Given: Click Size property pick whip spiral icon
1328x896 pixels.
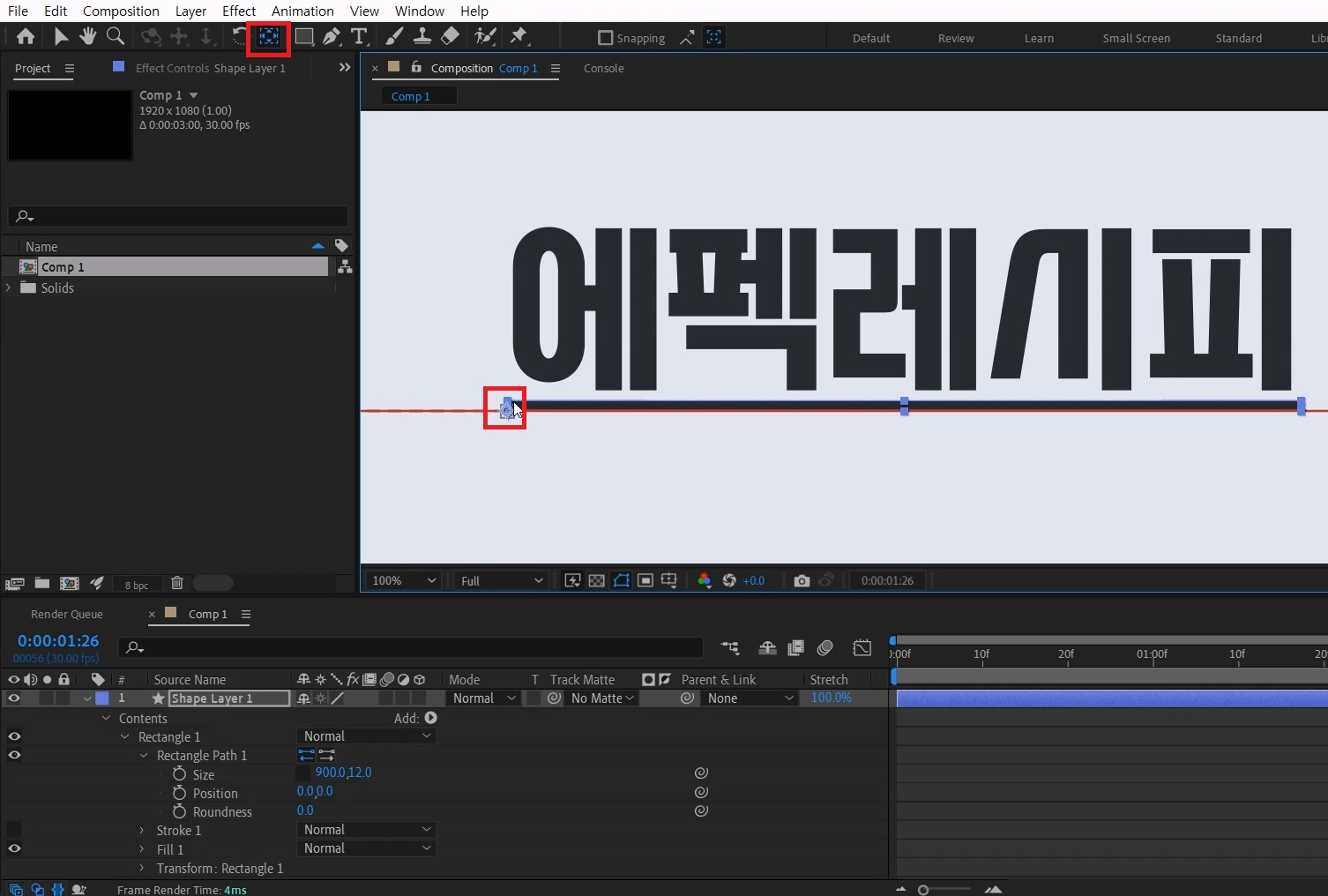Looking at the screenshot, I should click(701, 773).
